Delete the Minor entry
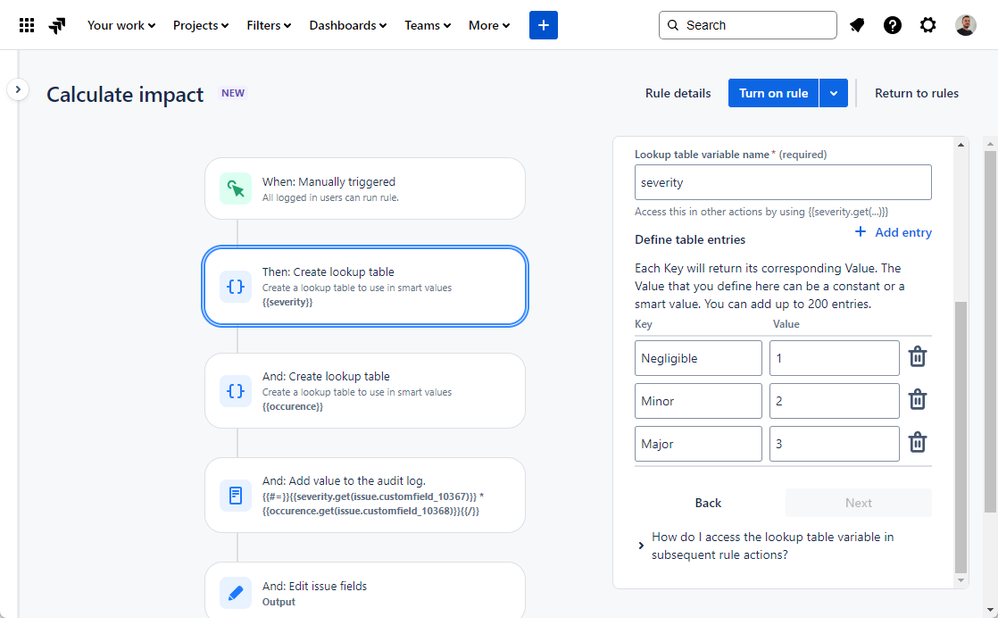The height and width of the screenshot is (618, 998). pyautogui.click(x=917, y=400)
